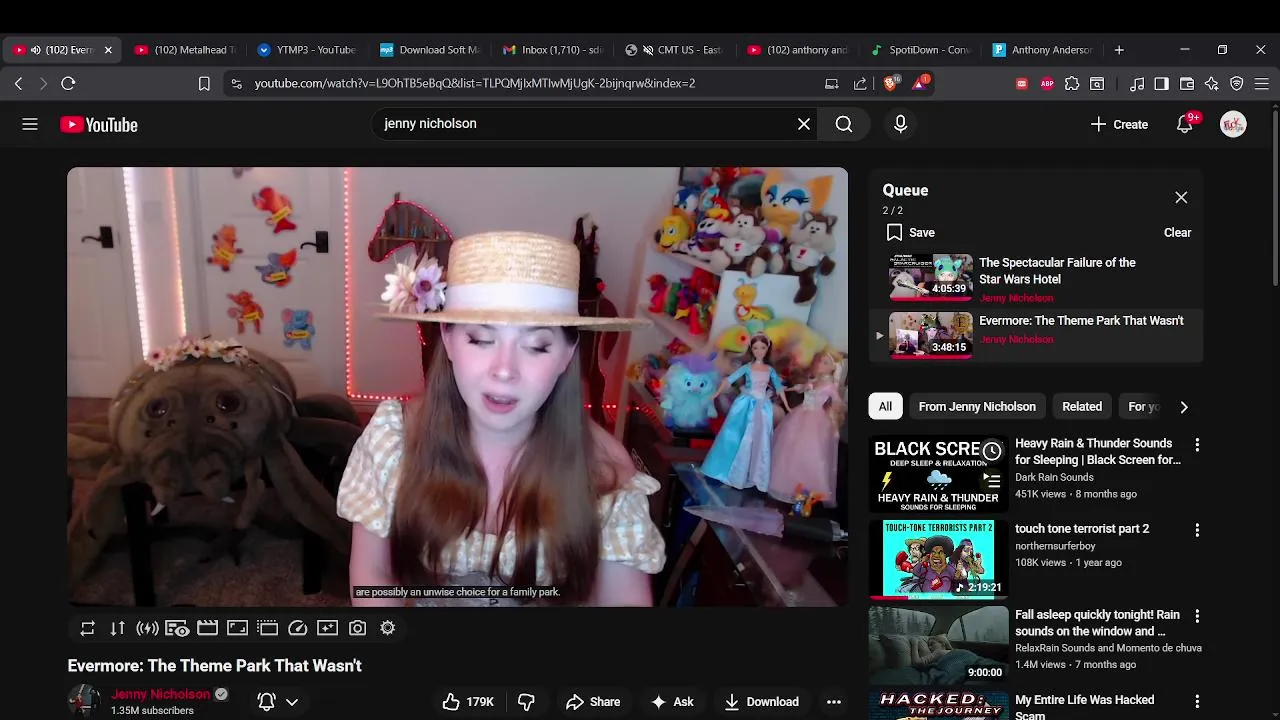1280x720 pixels.
Task: Open Brave Leo AI sparkle icon
Action: (x=1212, y=84)
